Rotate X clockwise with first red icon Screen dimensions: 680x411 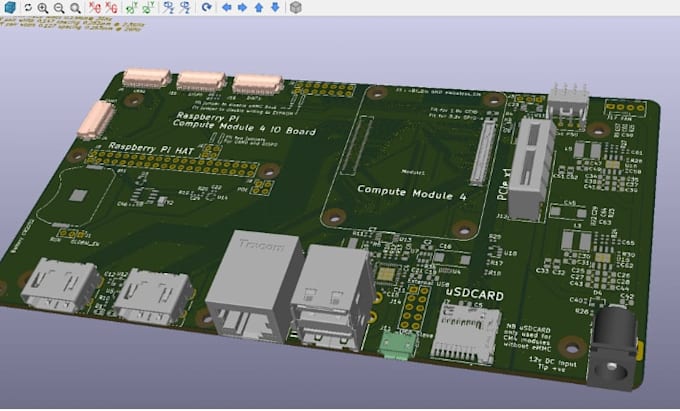[95, 7]
